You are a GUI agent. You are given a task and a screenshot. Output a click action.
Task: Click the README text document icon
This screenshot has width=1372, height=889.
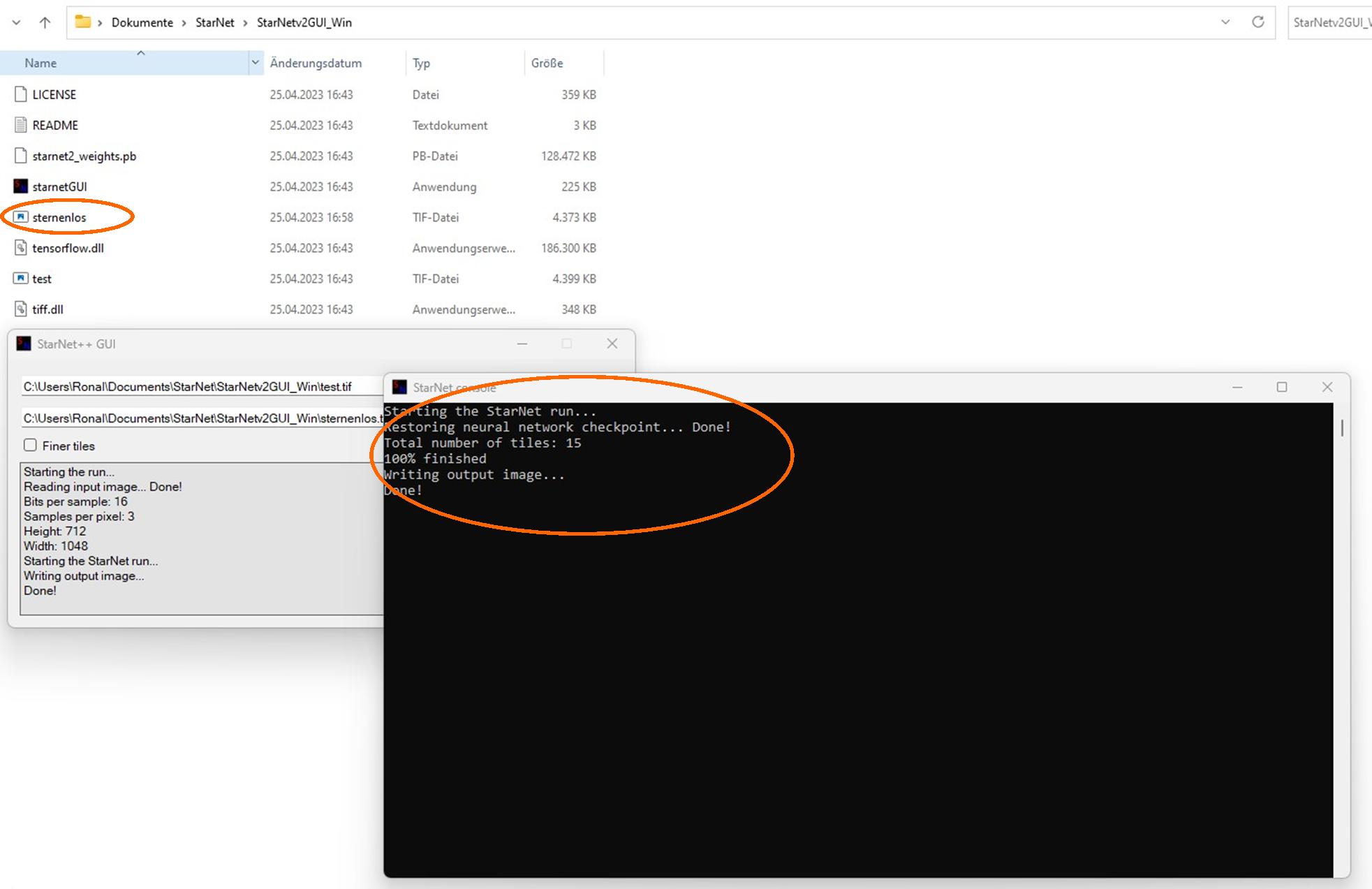click(x=21, y=125)
